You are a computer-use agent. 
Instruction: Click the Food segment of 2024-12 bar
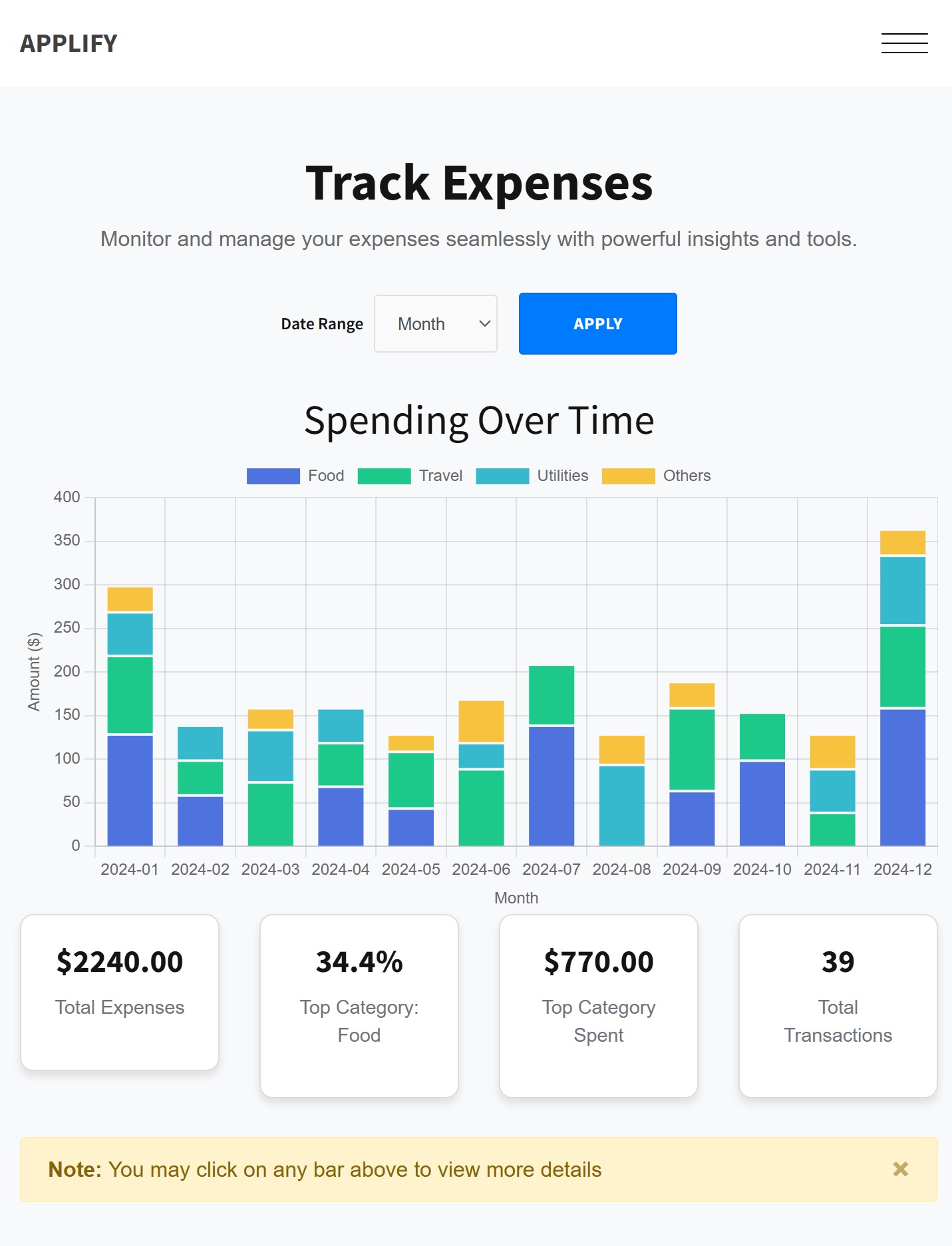[x=902, y=777]
